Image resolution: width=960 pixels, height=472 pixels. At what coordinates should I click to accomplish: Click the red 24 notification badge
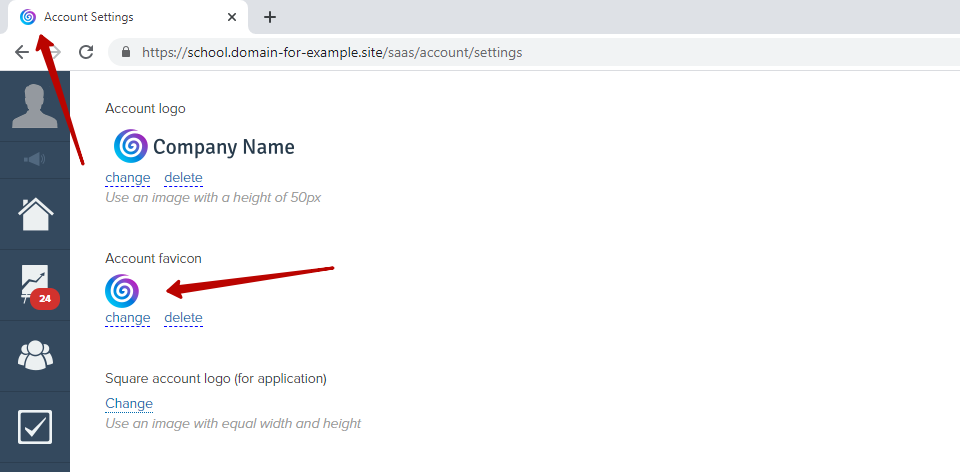point(45,299)
